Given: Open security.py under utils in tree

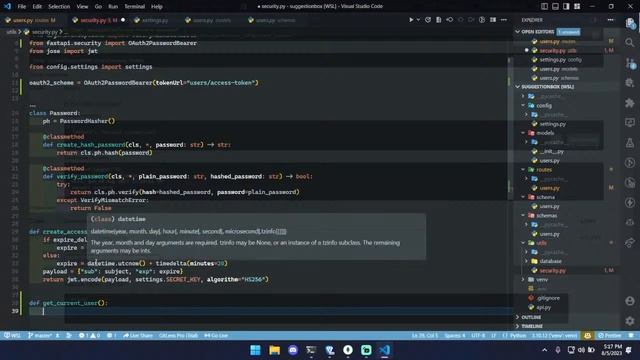Looking at the screenshot, I should [553, 270].
